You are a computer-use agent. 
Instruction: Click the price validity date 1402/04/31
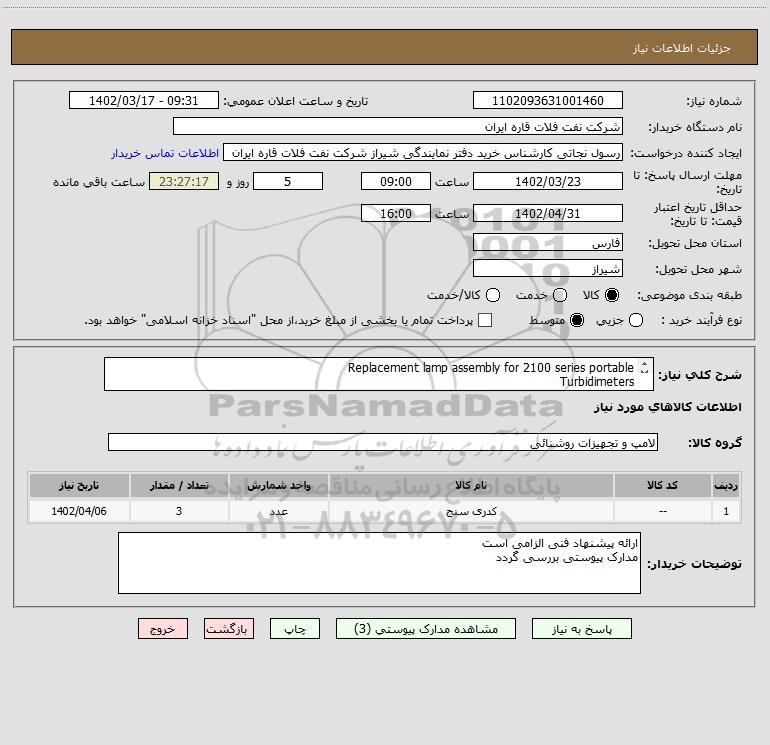pyautogui.click(x=548, y=213)
